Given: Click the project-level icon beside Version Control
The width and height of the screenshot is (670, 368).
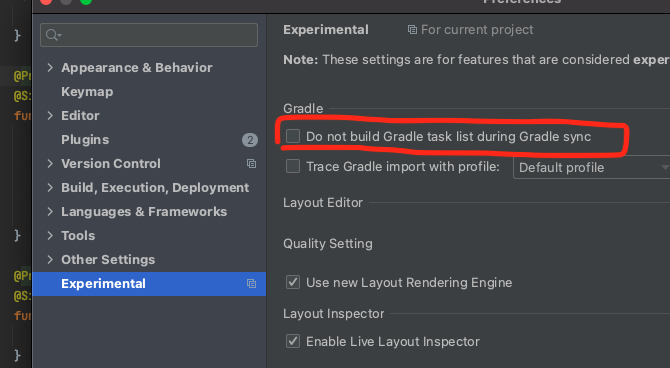Looking at the screenshot, I should [x=251, y=164].
